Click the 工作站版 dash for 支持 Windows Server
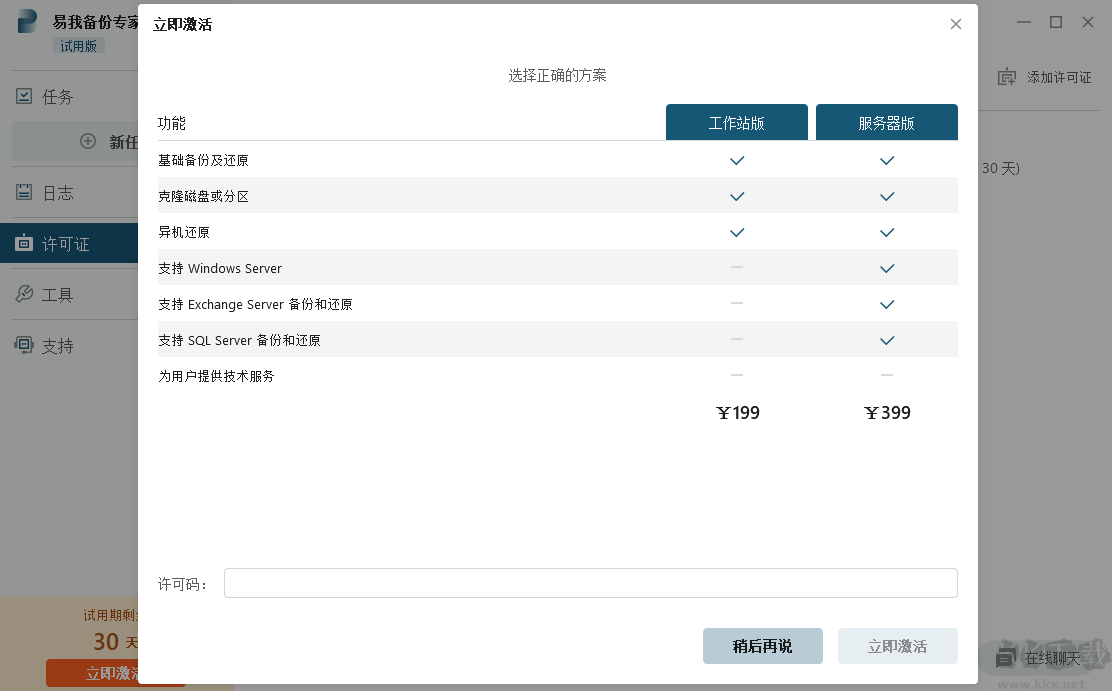The image size is (1112, 691). (737, 267)
